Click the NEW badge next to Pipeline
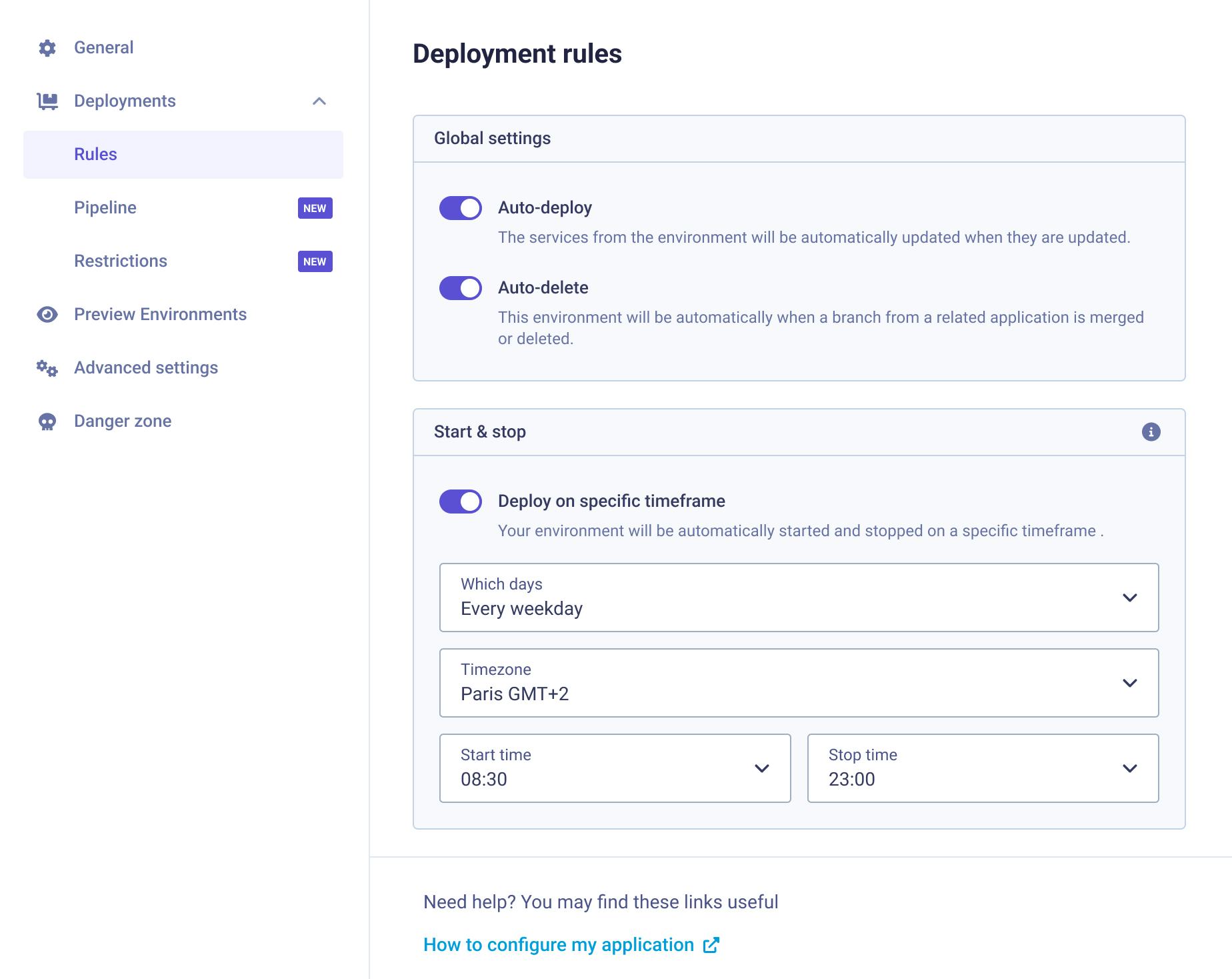The image size is (1232, 979). pos(313,207)
